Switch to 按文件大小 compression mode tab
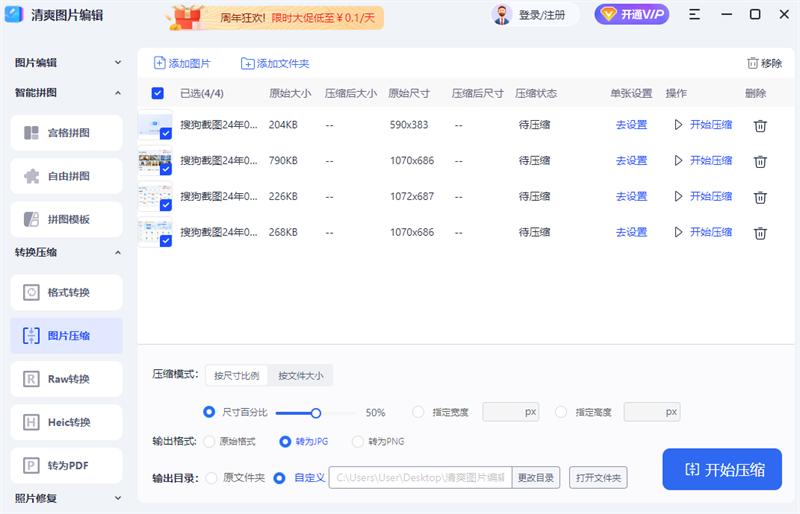 pos(300,376)
